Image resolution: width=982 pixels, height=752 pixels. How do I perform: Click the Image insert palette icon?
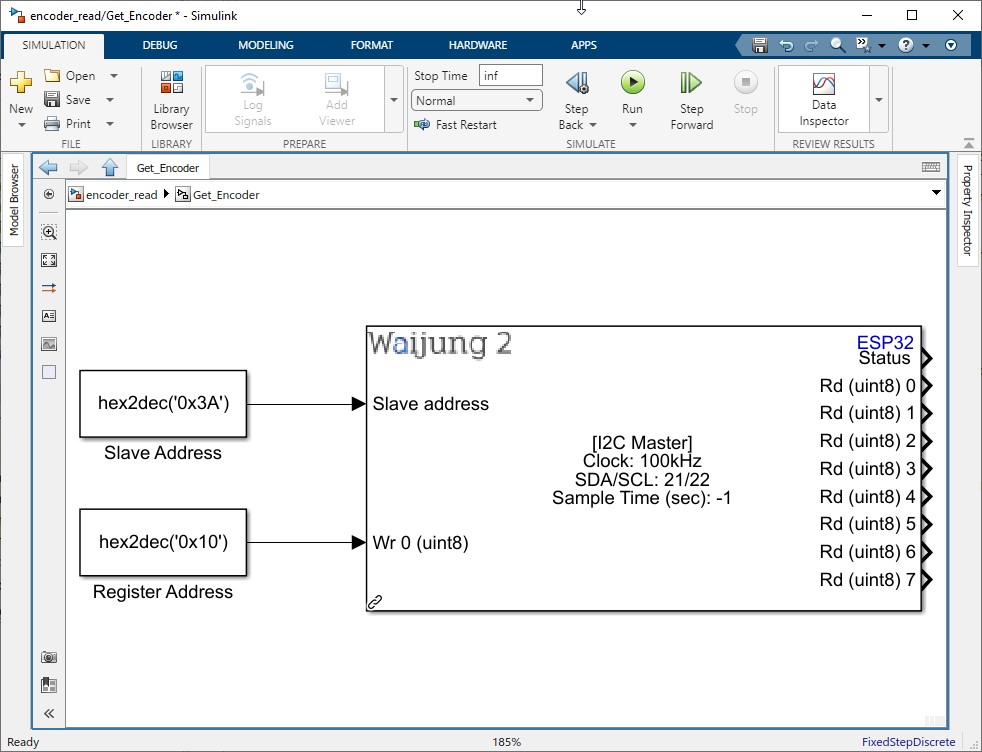pyautogui.click(x=49, y=344)
